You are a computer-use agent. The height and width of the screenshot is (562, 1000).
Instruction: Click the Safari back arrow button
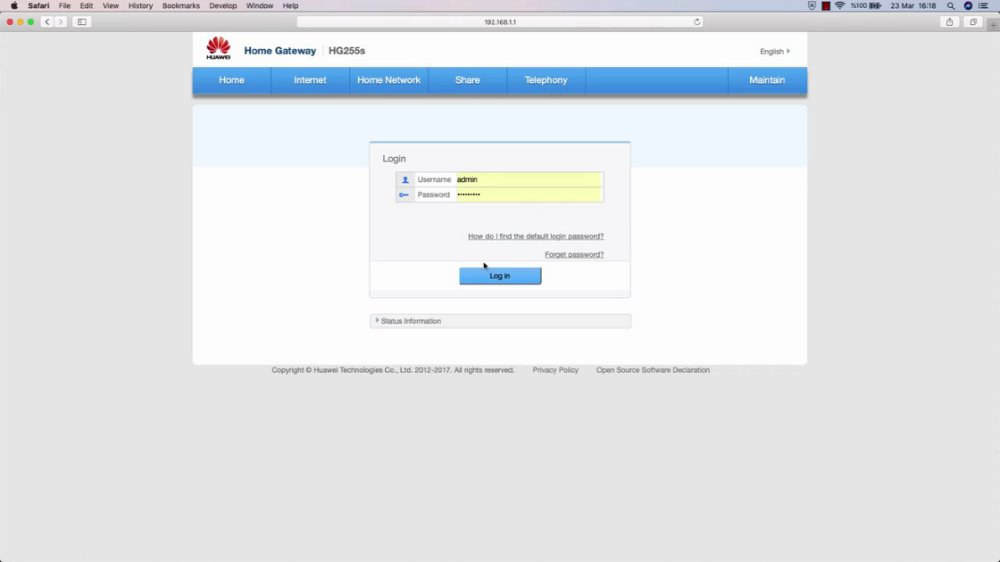coord(47,22)
